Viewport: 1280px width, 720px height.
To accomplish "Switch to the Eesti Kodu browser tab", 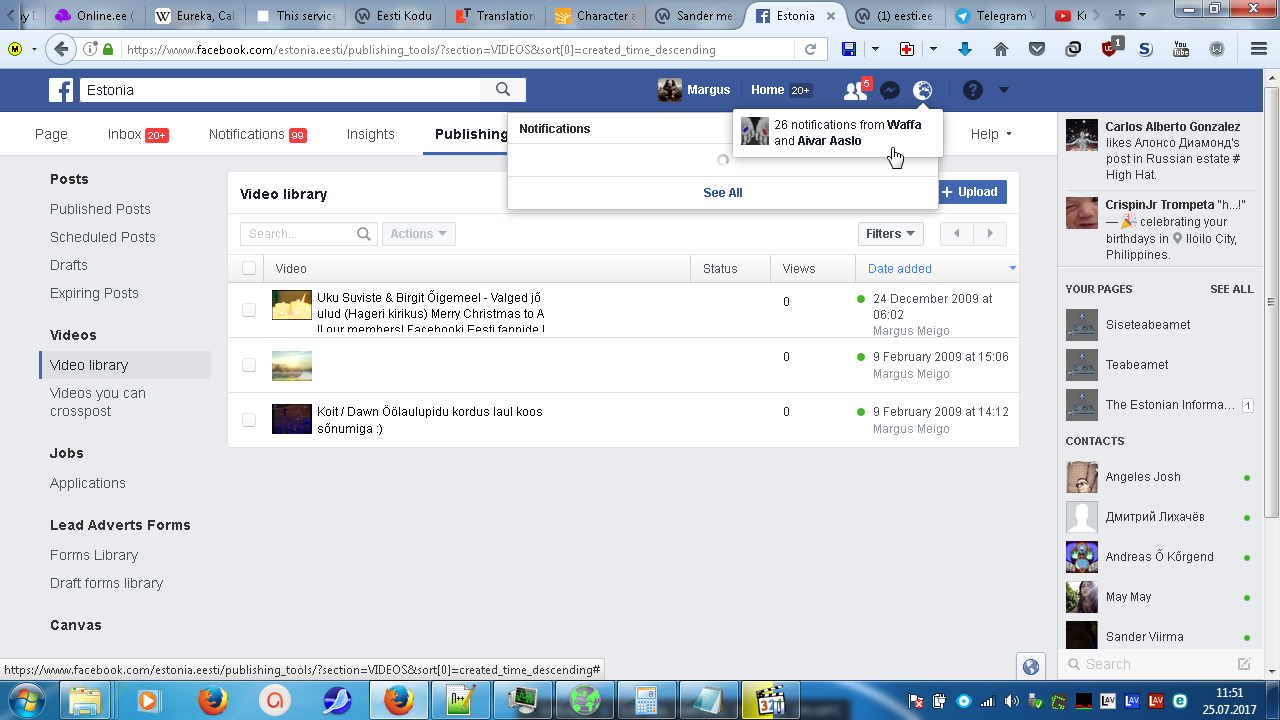I will tap(395, 16).
